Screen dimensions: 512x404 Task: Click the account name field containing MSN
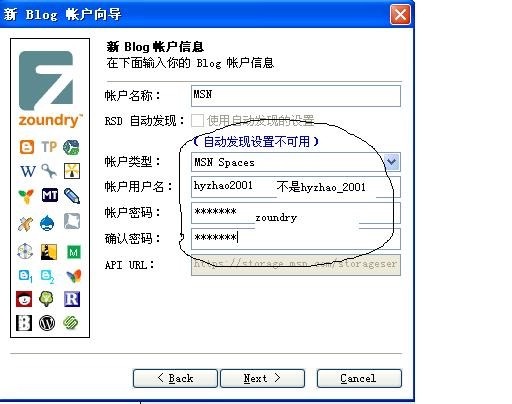[296, 96]
